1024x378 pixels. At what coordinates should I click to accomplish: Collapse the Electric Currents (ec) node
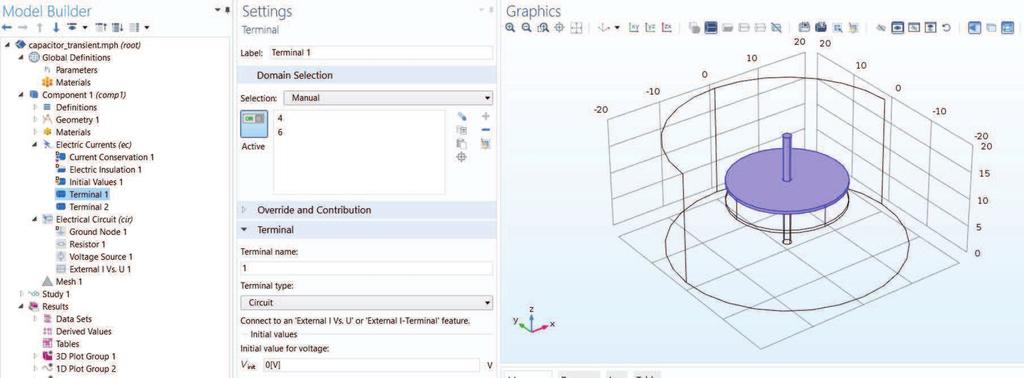36,145
